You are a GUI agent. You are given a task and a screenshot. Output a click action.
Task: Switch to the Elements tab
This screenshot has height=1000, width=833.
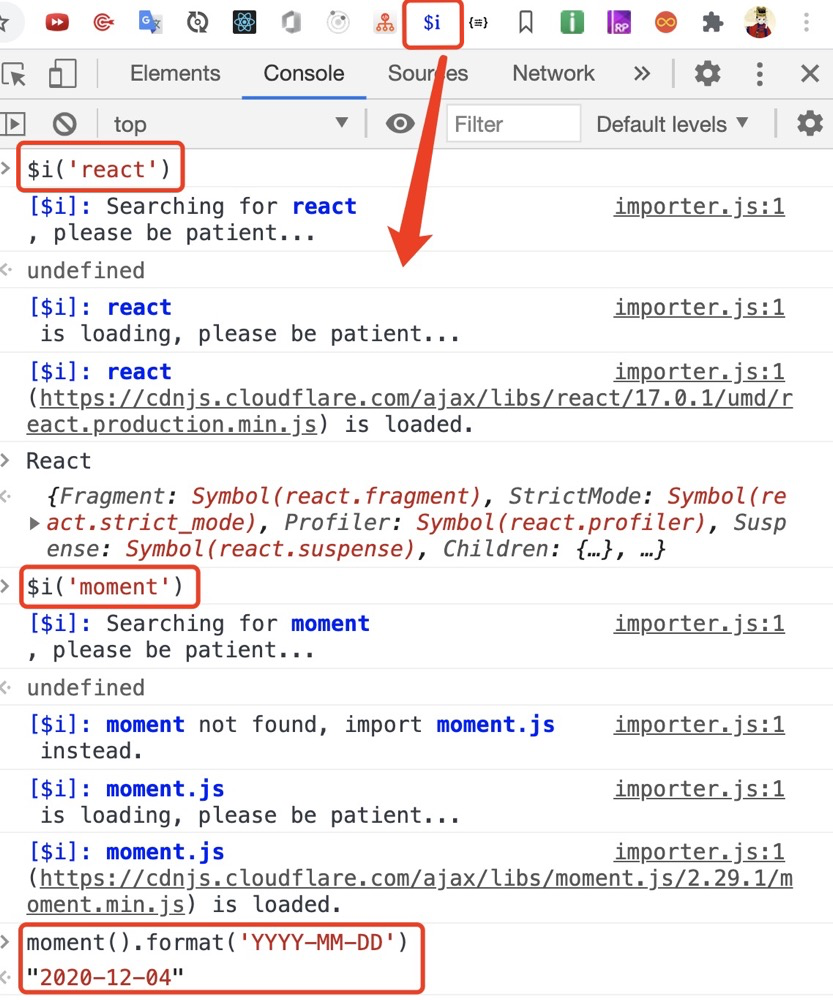click(x=175, y=73)
